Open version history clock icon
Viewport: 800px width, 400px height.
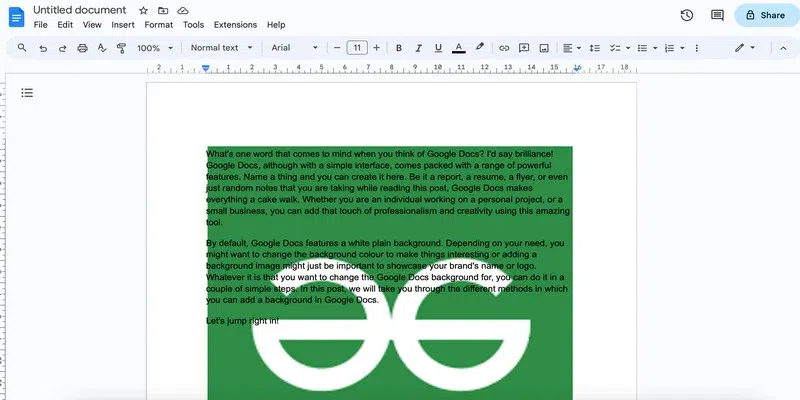pyautogui.click(x=687, y=15)
